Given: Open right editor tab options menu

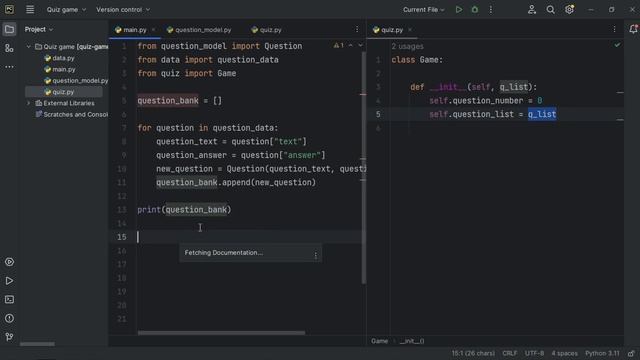Looking at the screenshot, I should [x=614, y=29].
